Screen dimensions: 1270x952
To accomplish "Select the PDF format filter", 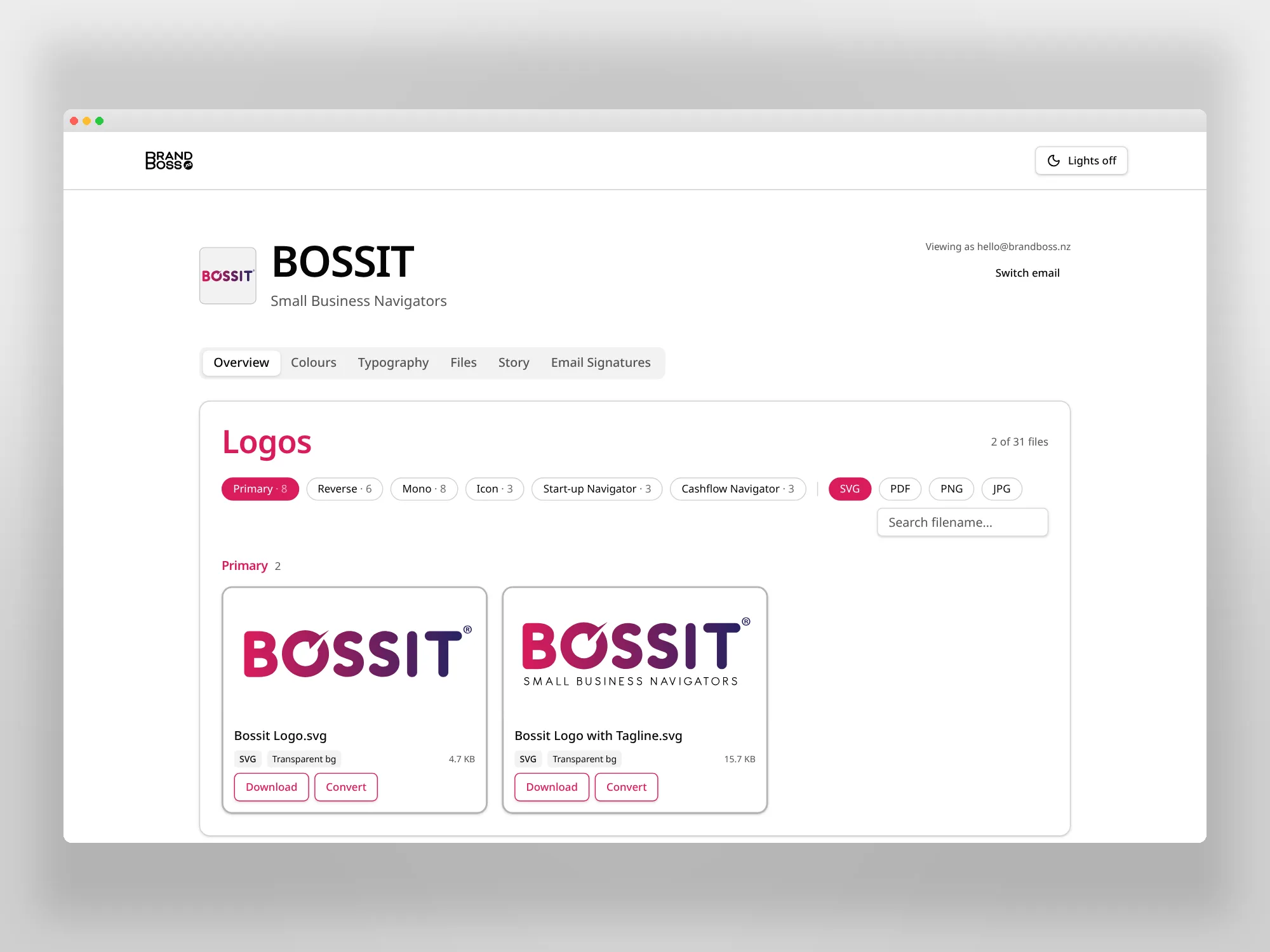I will (900, 489).
